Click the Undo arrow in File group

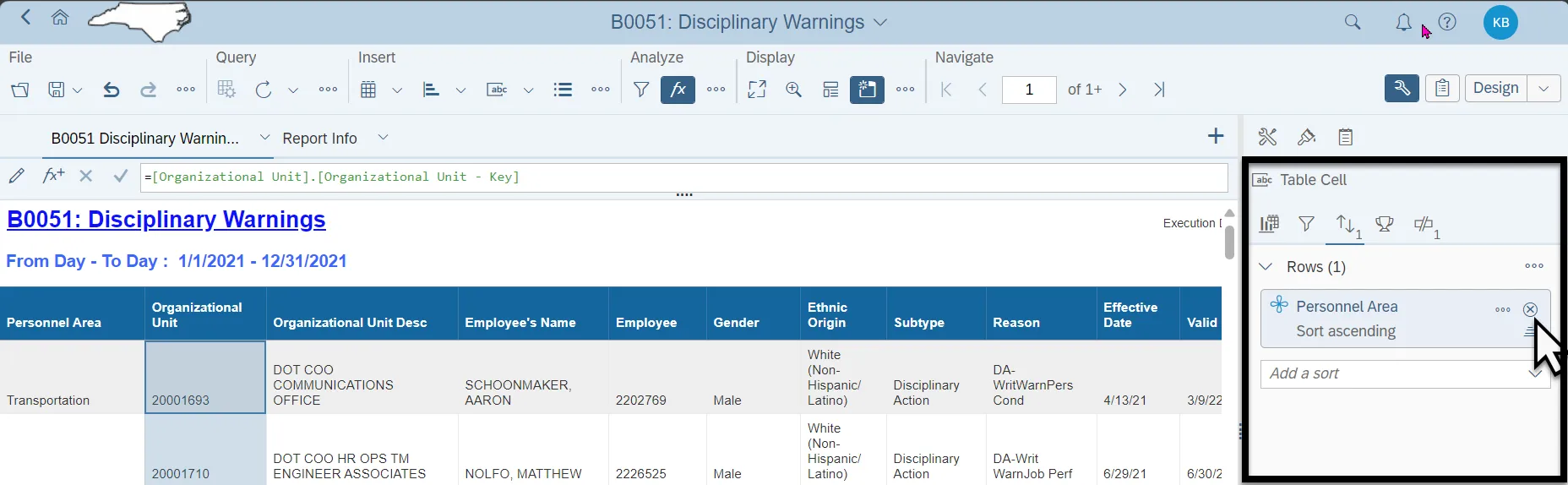[111, 90]
